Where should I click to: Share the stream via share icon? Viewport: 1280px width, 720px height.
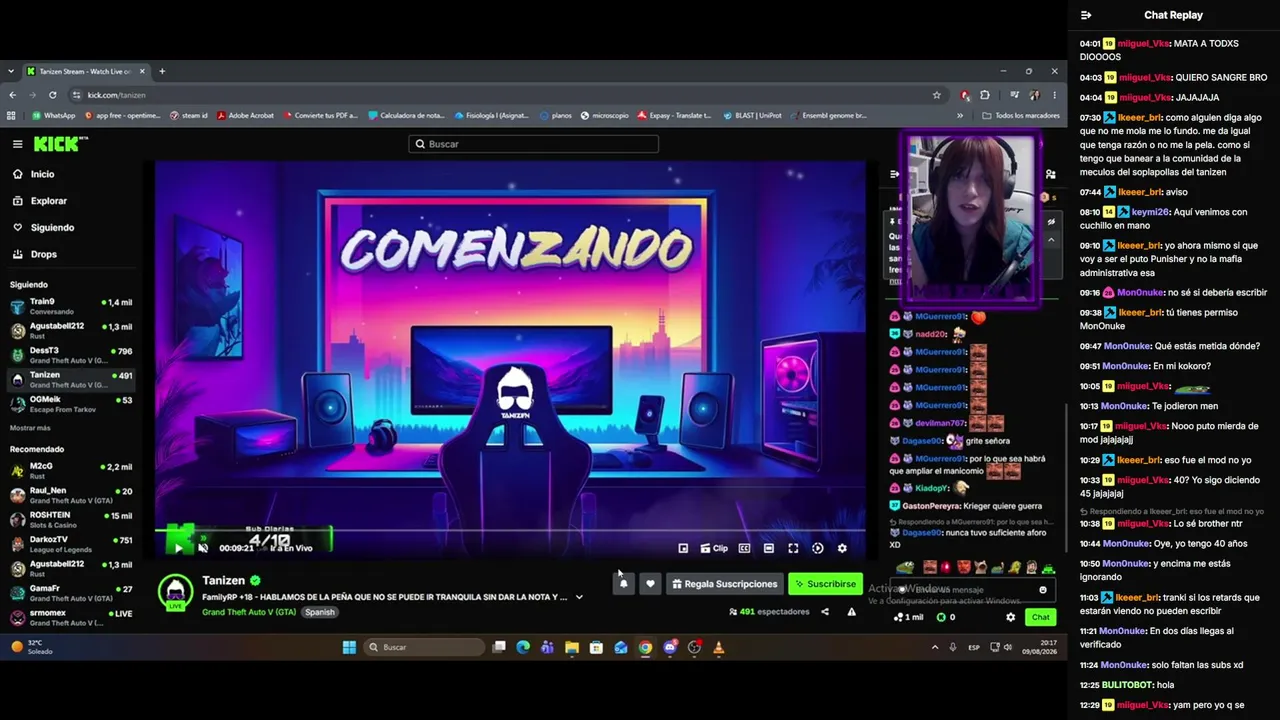[x=825, y=612]
